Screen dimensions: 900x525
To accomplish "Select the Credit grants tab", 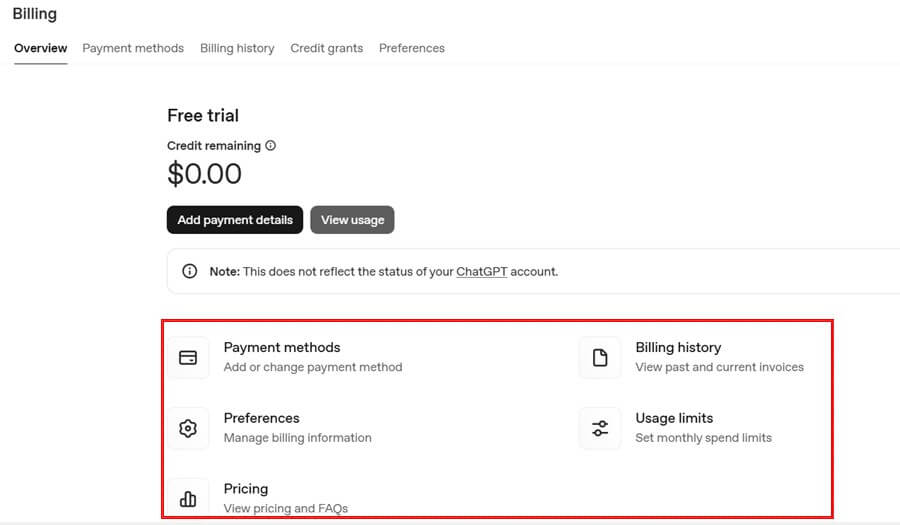I will (x=327, y=48).
